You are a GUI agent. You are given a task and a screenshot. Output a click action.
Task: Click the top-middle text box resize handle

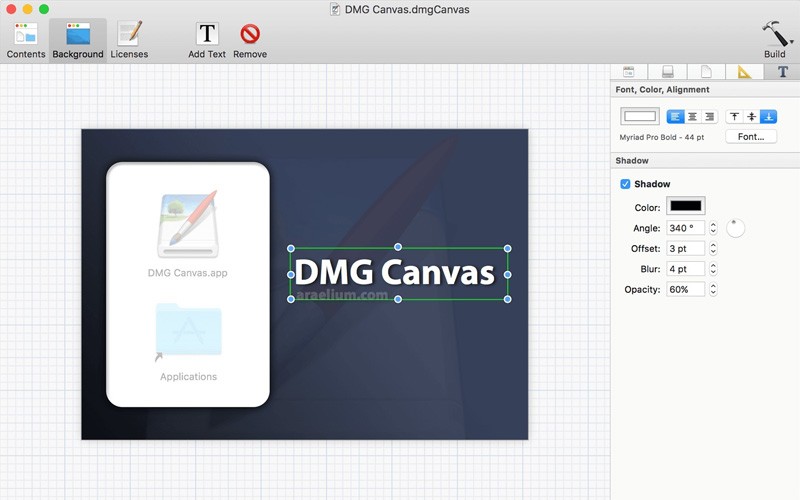pyautogui.click(x=398, y=247)
